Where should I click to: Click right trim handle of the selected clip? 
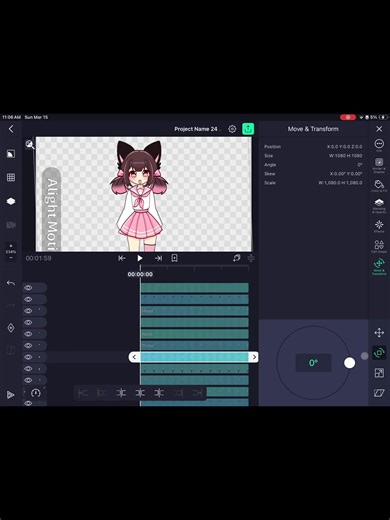pos(254,357)
